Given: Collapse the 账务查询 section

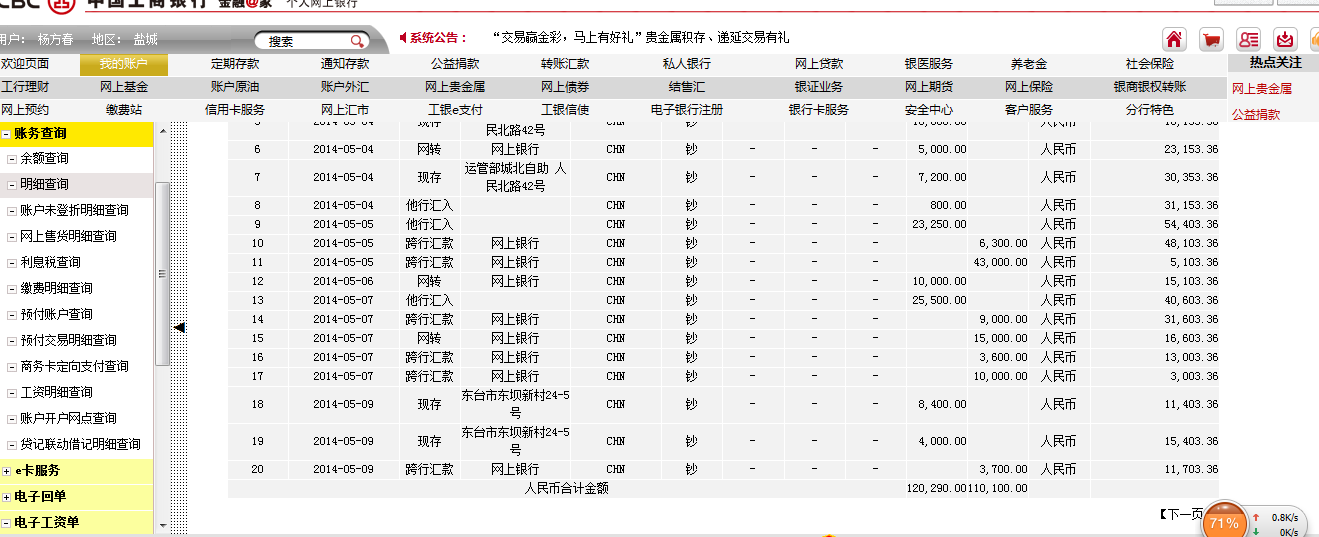Looking at the screenshot, I should tap(6, 133).
